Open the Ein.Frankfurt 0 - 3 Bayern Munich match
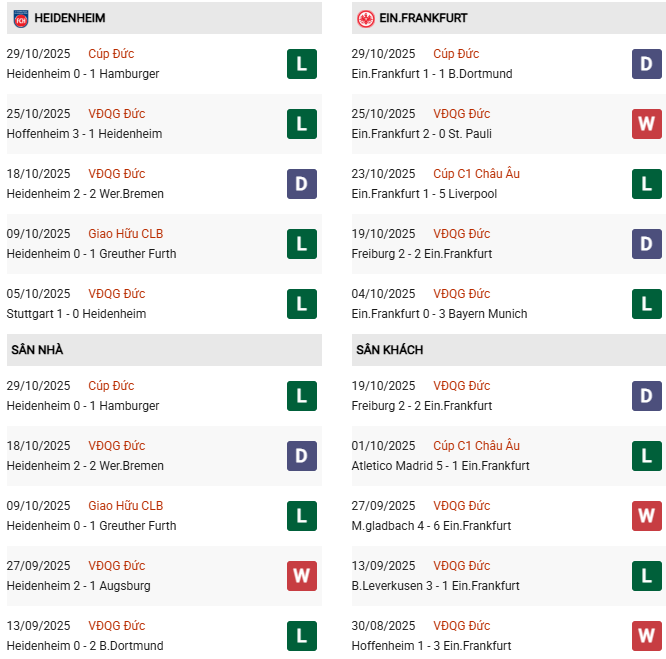The image size is (666, 659). (x=439, y=314)
